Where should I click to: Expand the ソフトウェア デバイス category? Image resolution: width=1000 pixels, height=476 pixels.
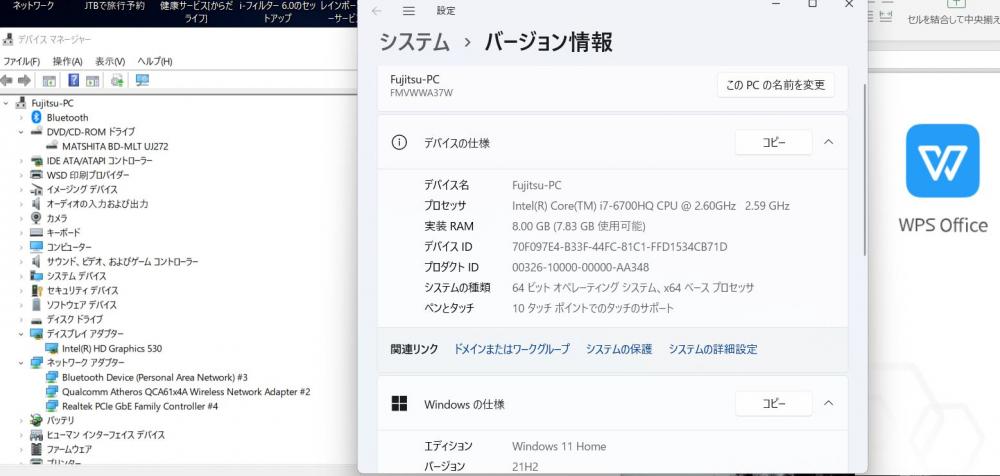tap(21, 305)
